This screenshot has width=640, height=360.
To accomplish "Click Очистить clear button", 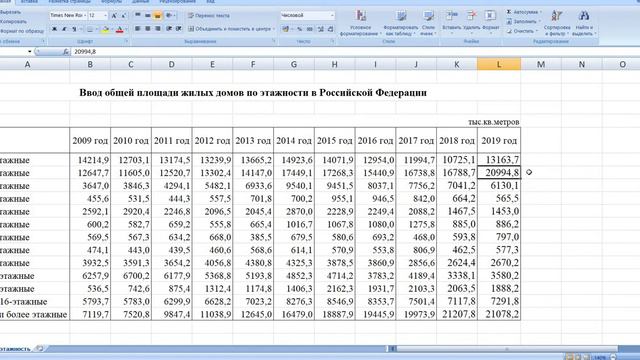I will pos(522,31).
